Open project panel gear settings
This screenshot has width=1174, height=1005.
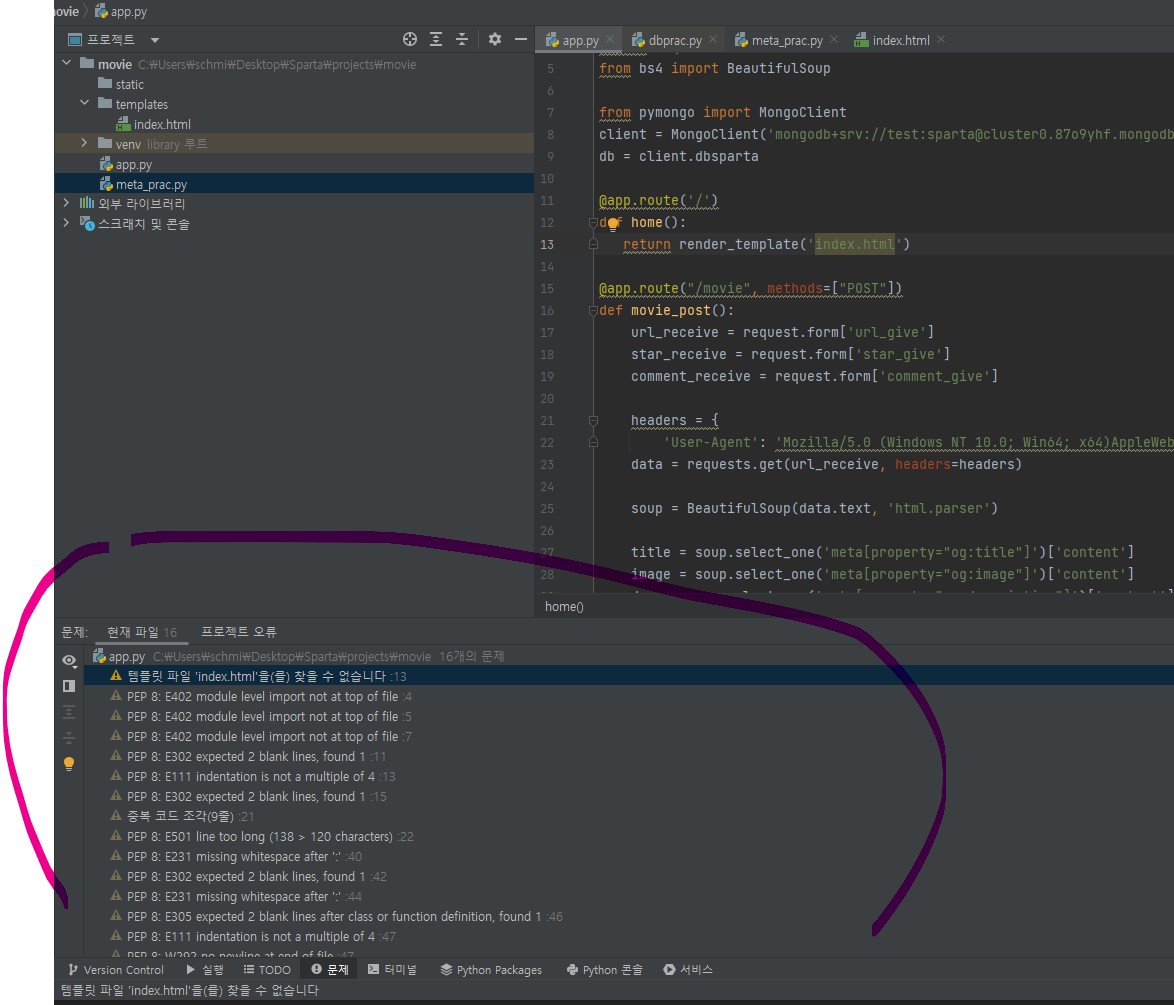tap(494, 39)
